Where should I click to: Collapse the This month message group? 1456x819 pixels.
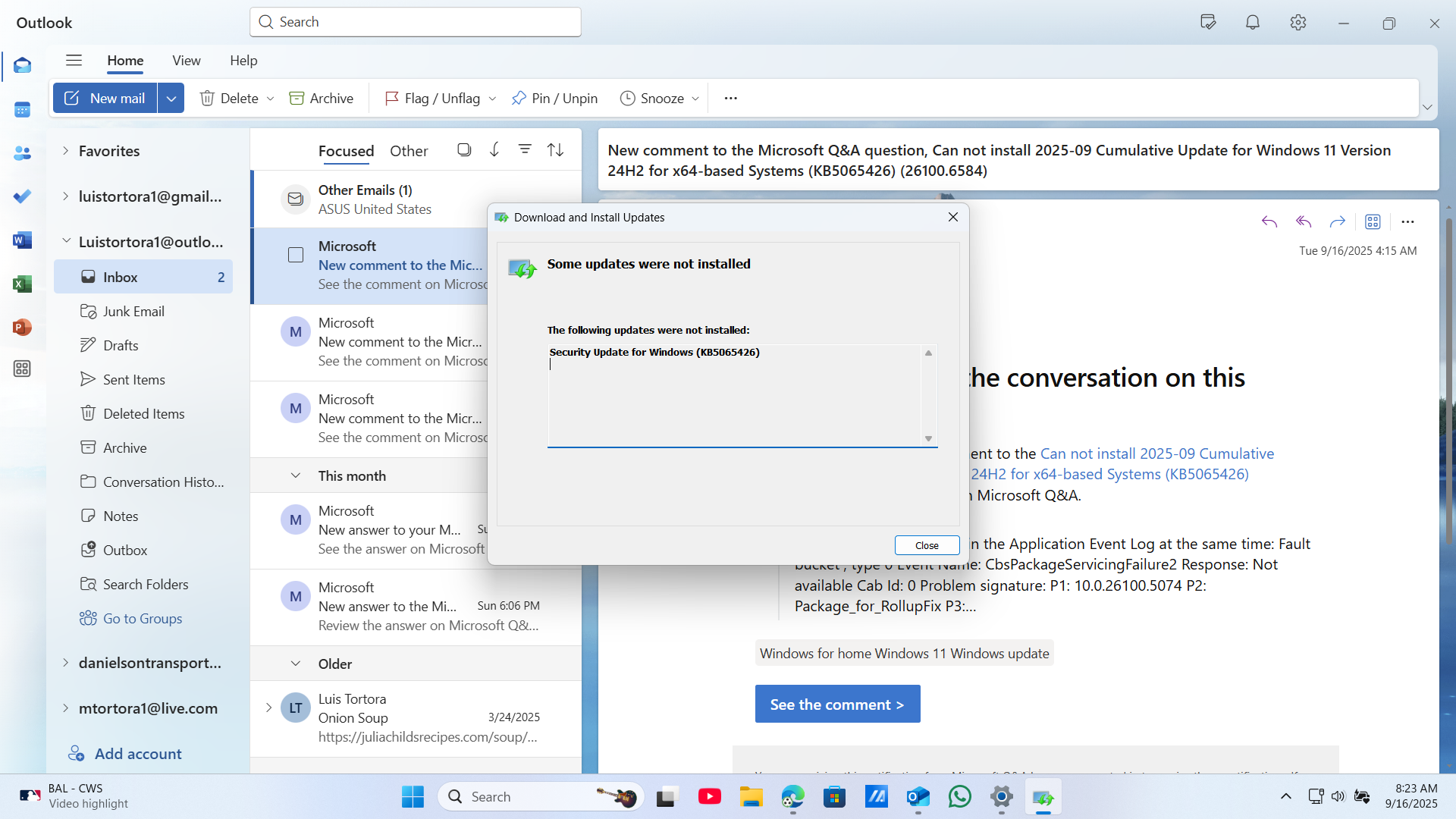click(x=295, y=475)
